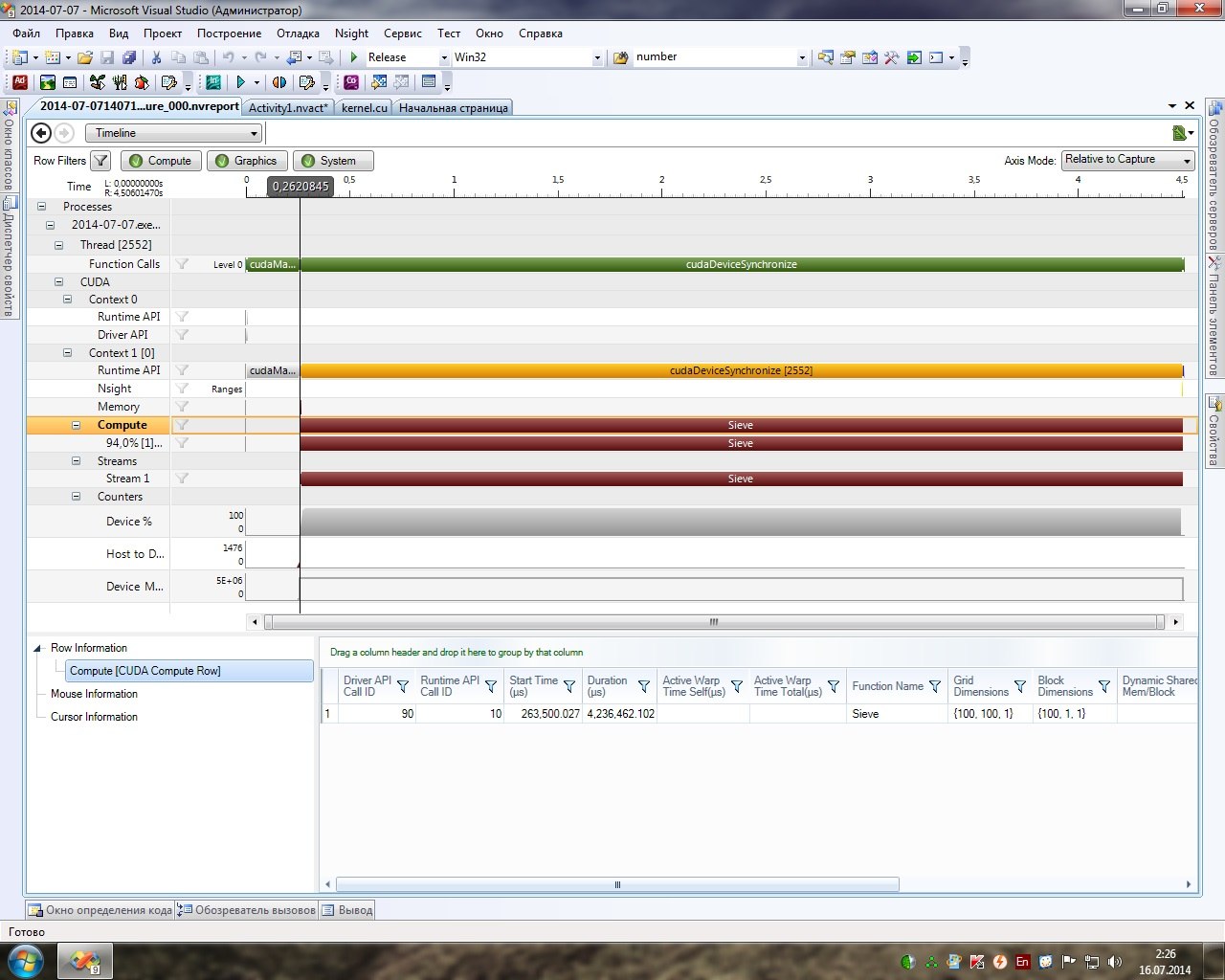Image resolution: width=1225 pixels, height=980 pixels.
Task: Click the Sieve cell in Function Name column
Action: (x=896, y=714)
